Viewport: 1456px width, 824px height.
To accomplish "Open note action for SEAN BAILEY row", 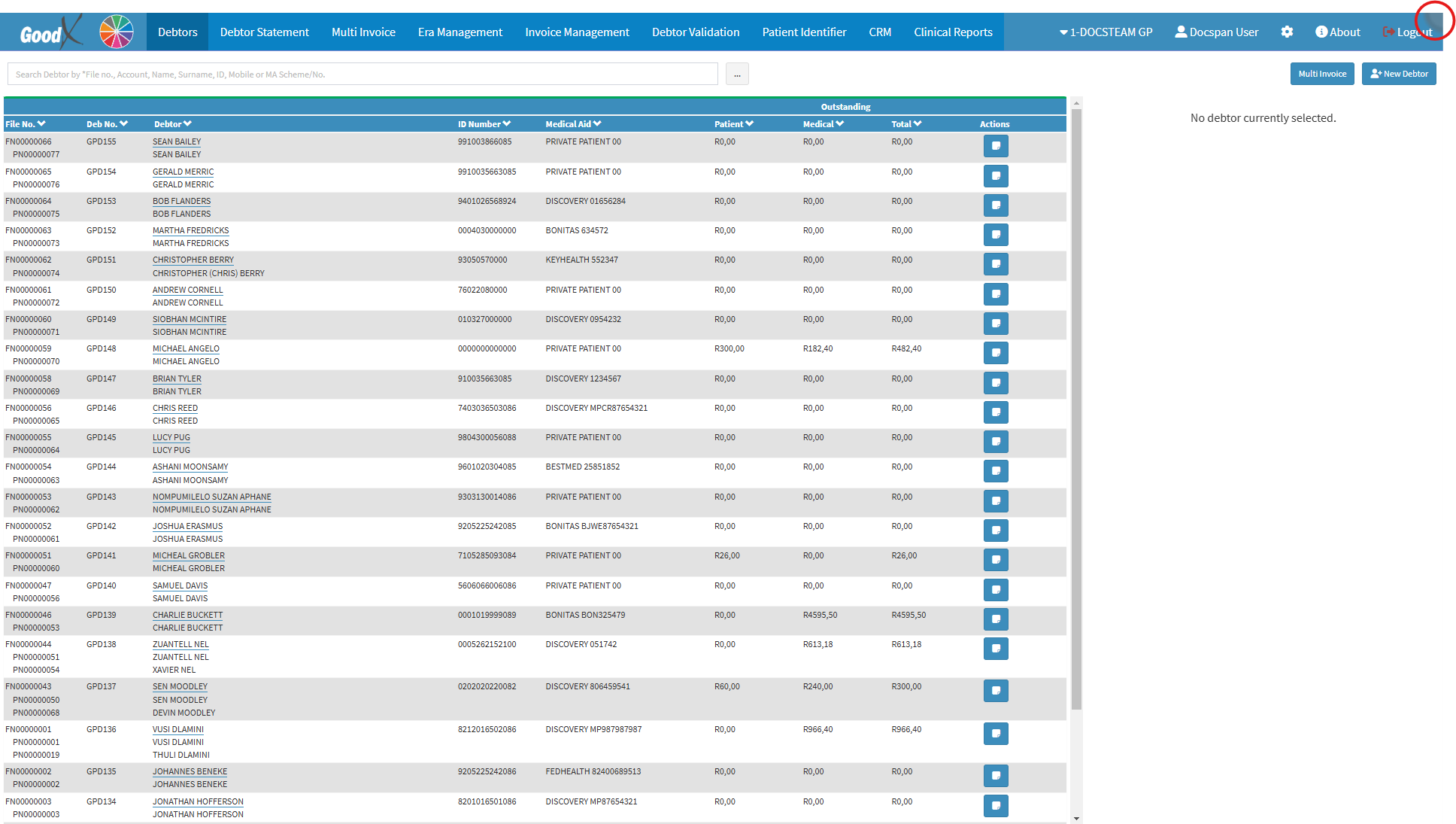I will pos(996,146).
